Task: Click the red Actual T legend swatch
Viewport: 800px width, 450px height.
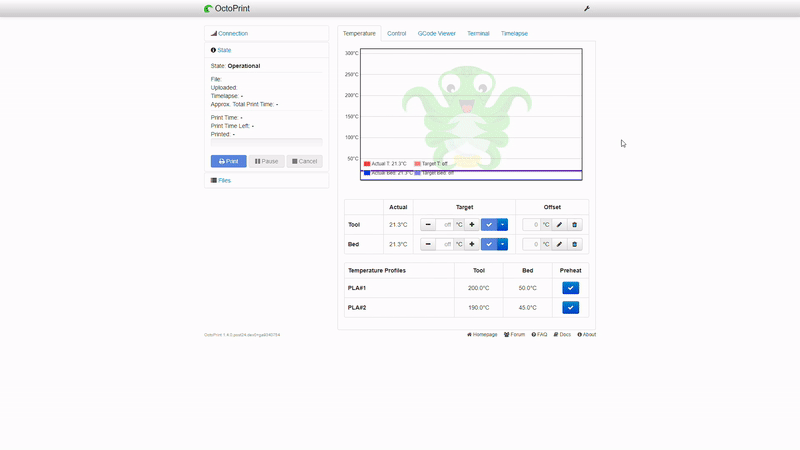Action: pos(367,164)
